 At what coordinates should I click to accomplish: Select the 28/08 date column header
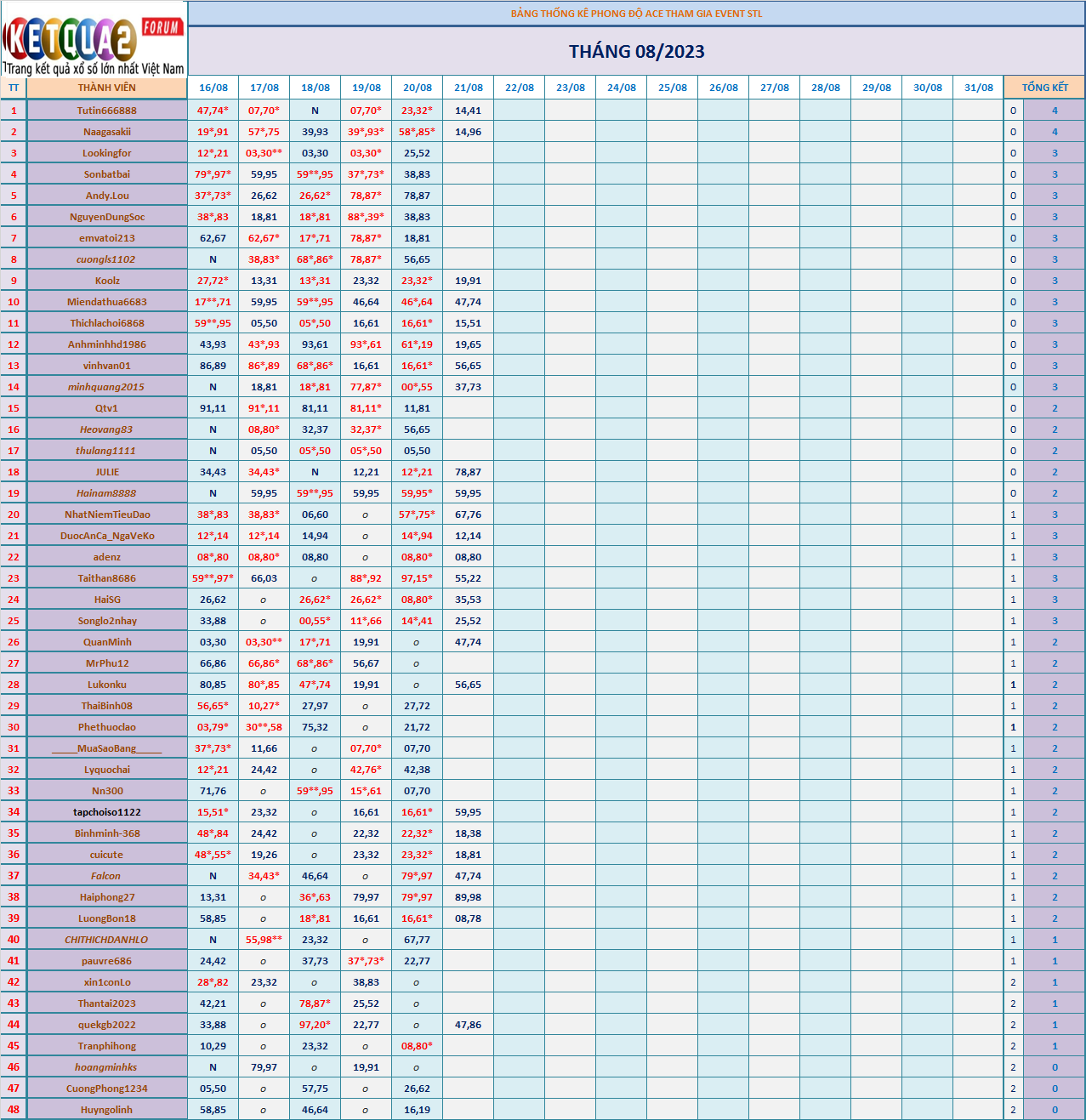(826, 88)
